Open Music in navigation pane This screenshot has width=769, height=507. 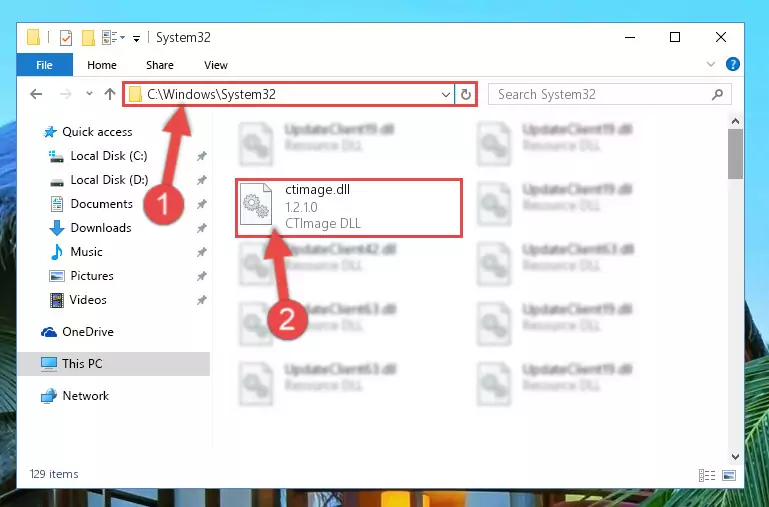tap(76, 252)
